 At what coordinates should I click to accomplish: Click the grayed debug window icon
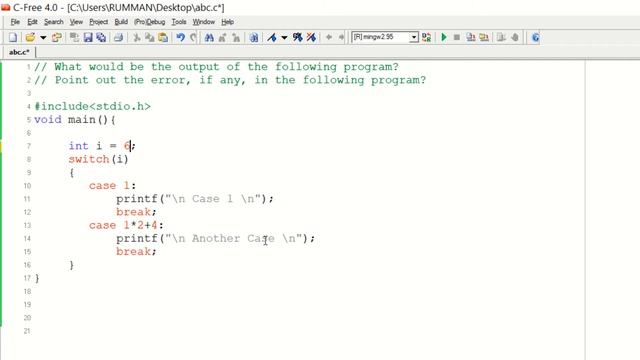coord(501,38)
